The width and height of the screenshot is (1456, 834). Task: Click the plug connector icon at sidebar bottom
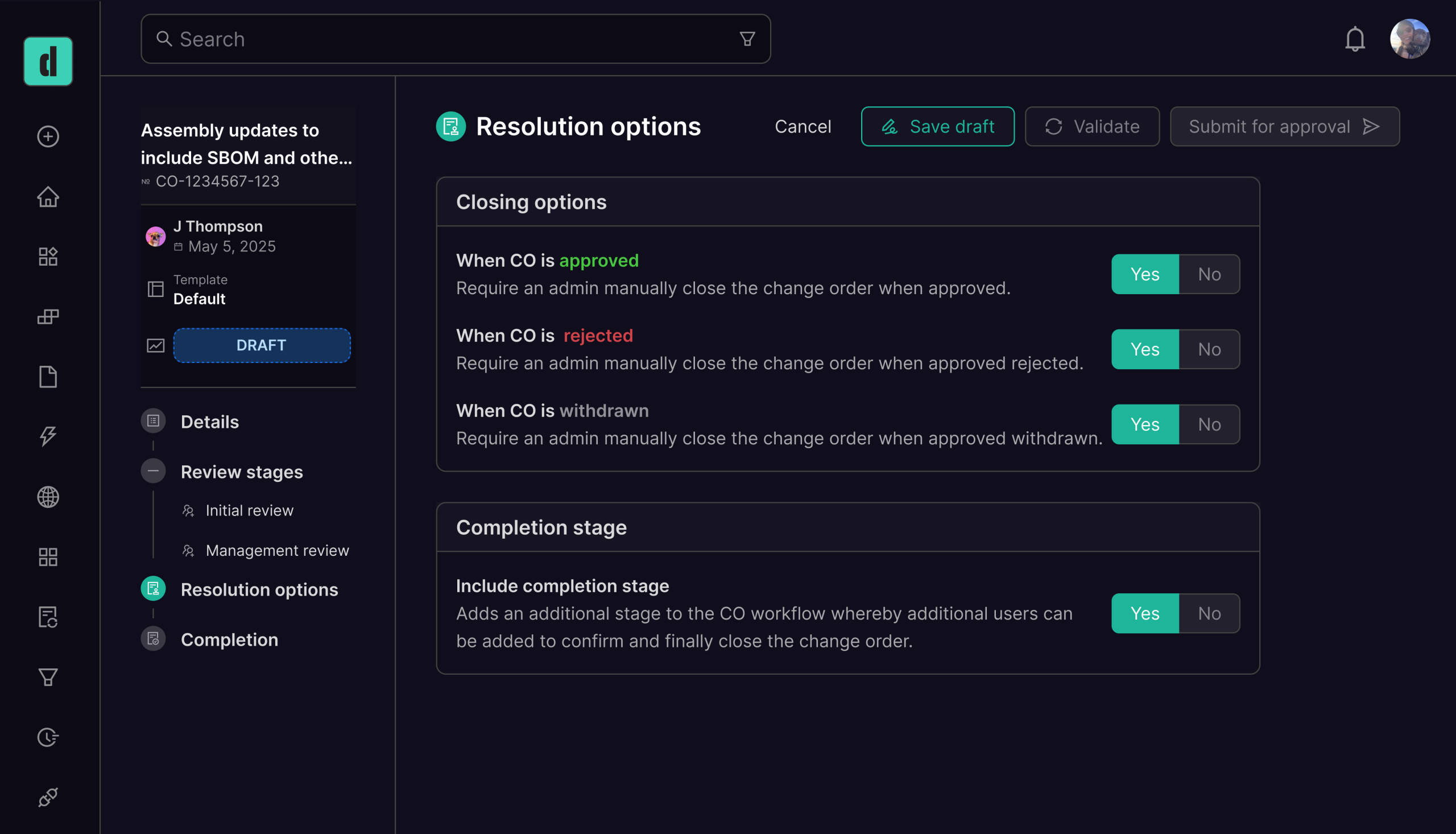tap(48, 797)
